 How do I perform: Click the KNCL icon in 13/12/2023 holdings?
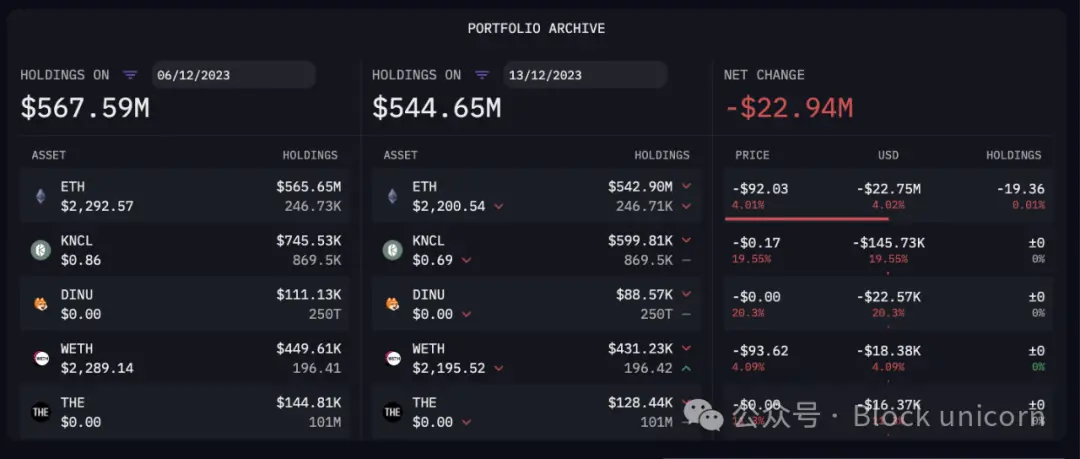393,250
